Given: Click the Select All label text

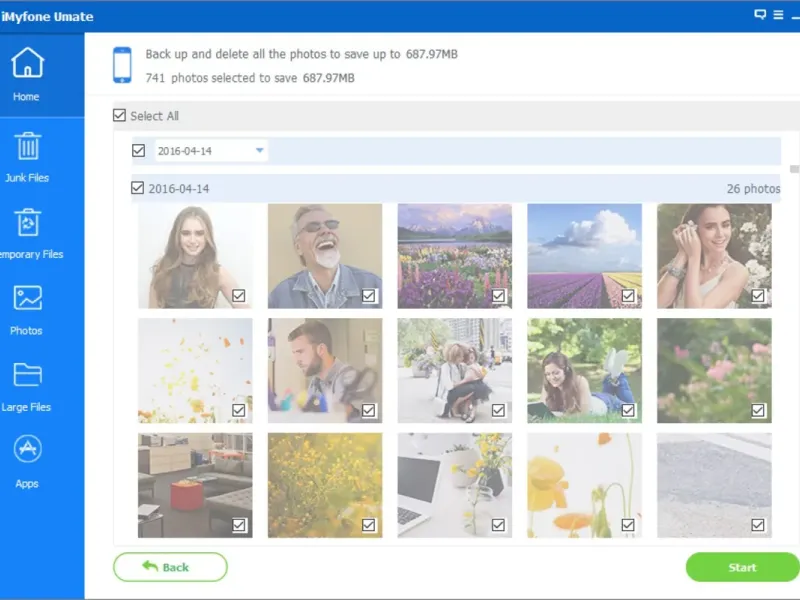Looking at the screenshot, I should pos(155,116).
